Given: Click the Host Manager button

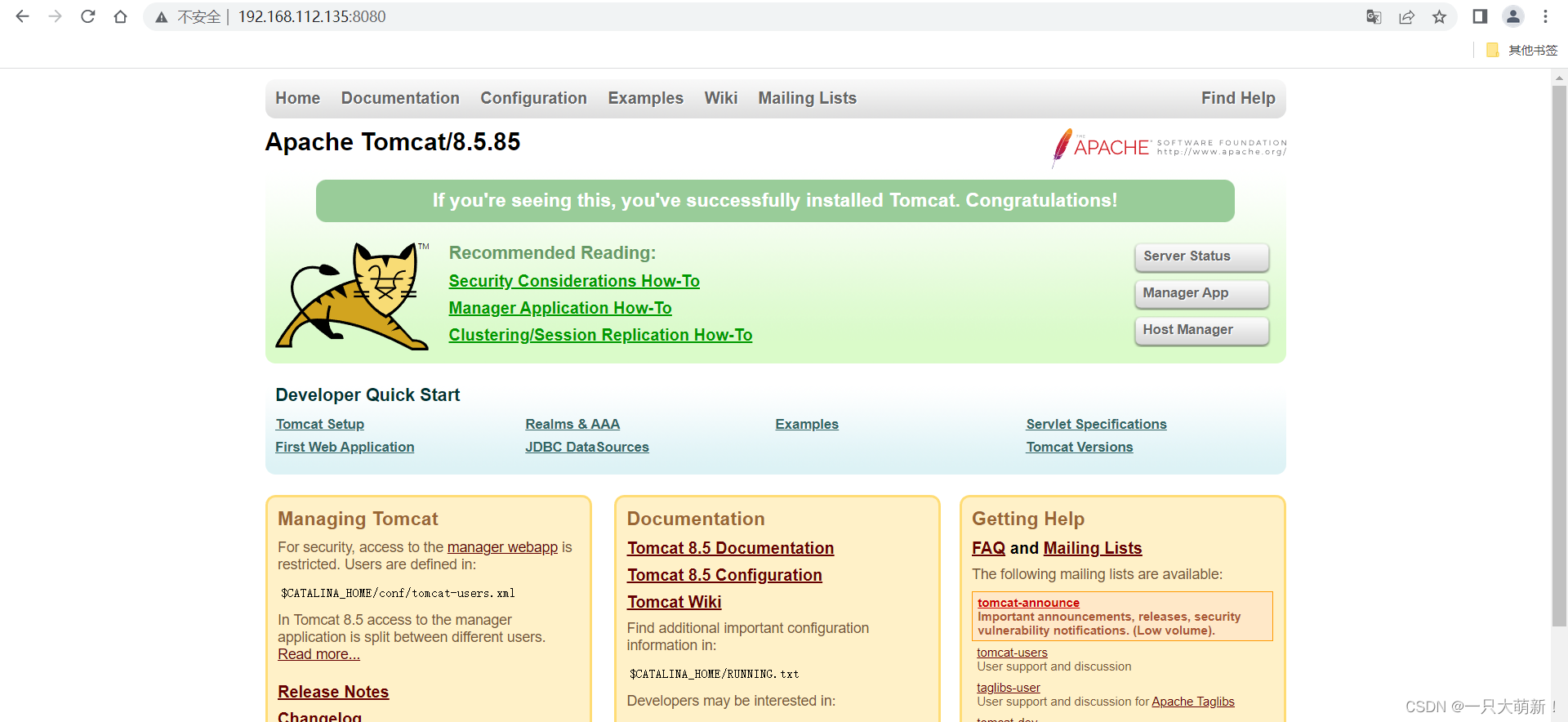Looking at the screenshot, I should [x=1201, y=330].
